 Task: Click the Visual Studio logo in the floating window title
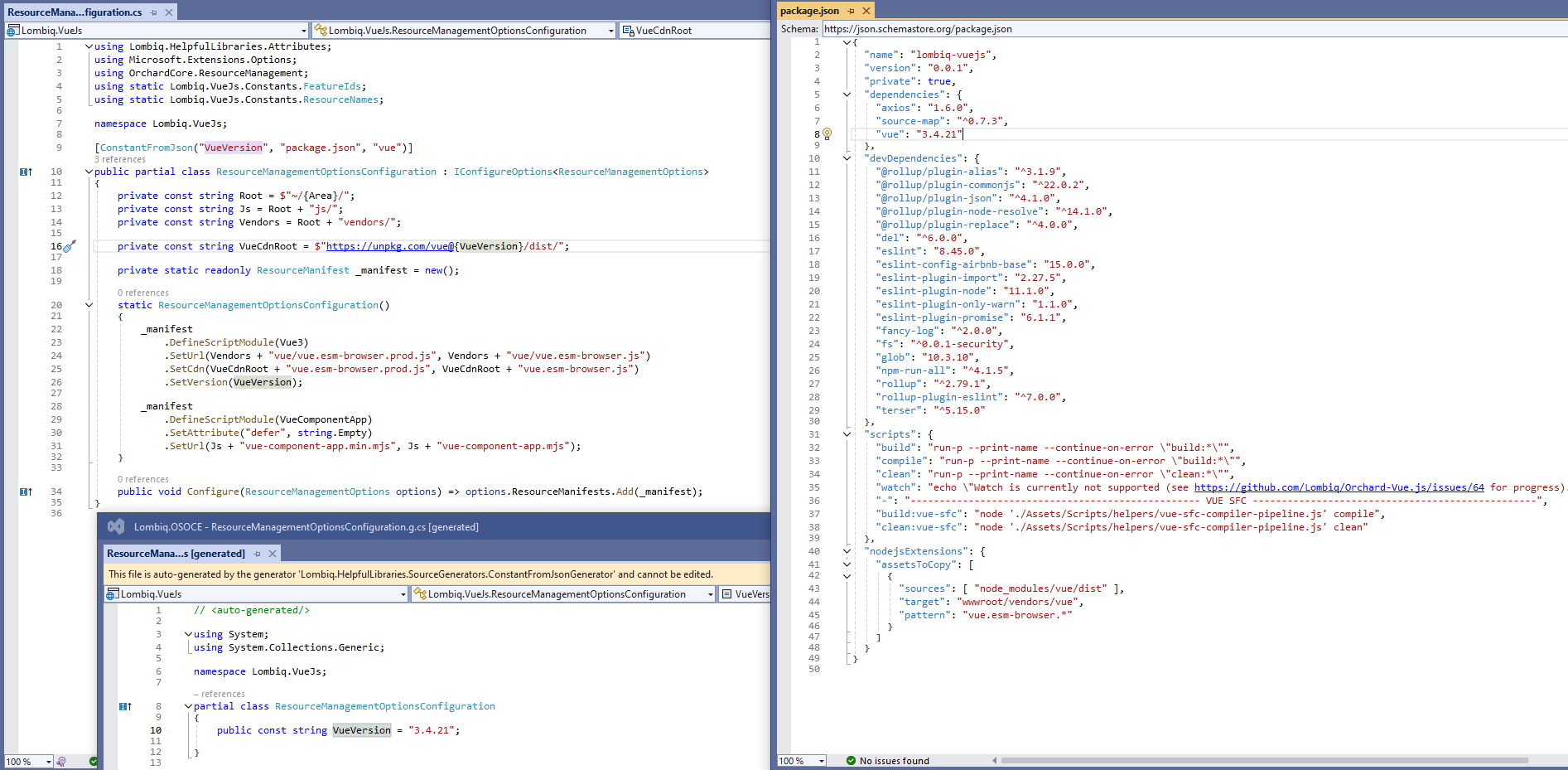pos(116,526)
